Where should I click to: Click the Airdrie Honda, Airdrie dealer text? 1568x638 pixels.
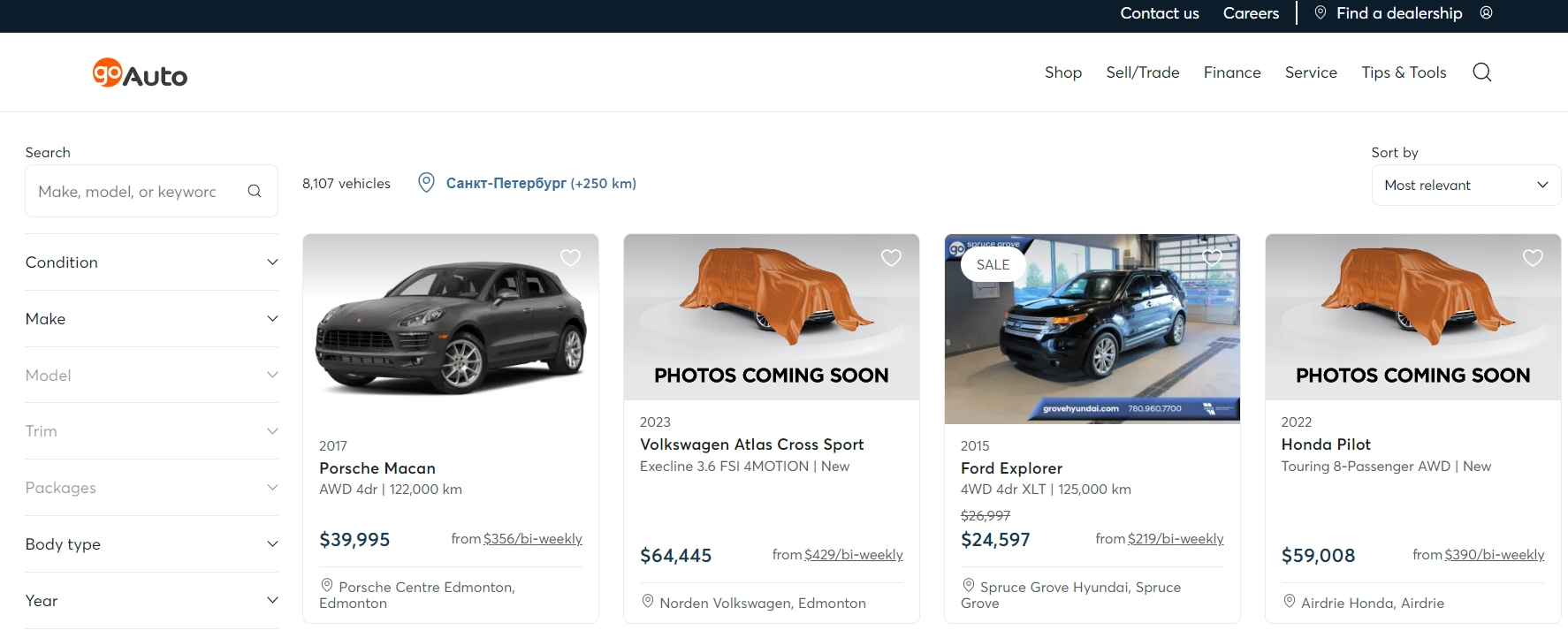(1373, 604)
